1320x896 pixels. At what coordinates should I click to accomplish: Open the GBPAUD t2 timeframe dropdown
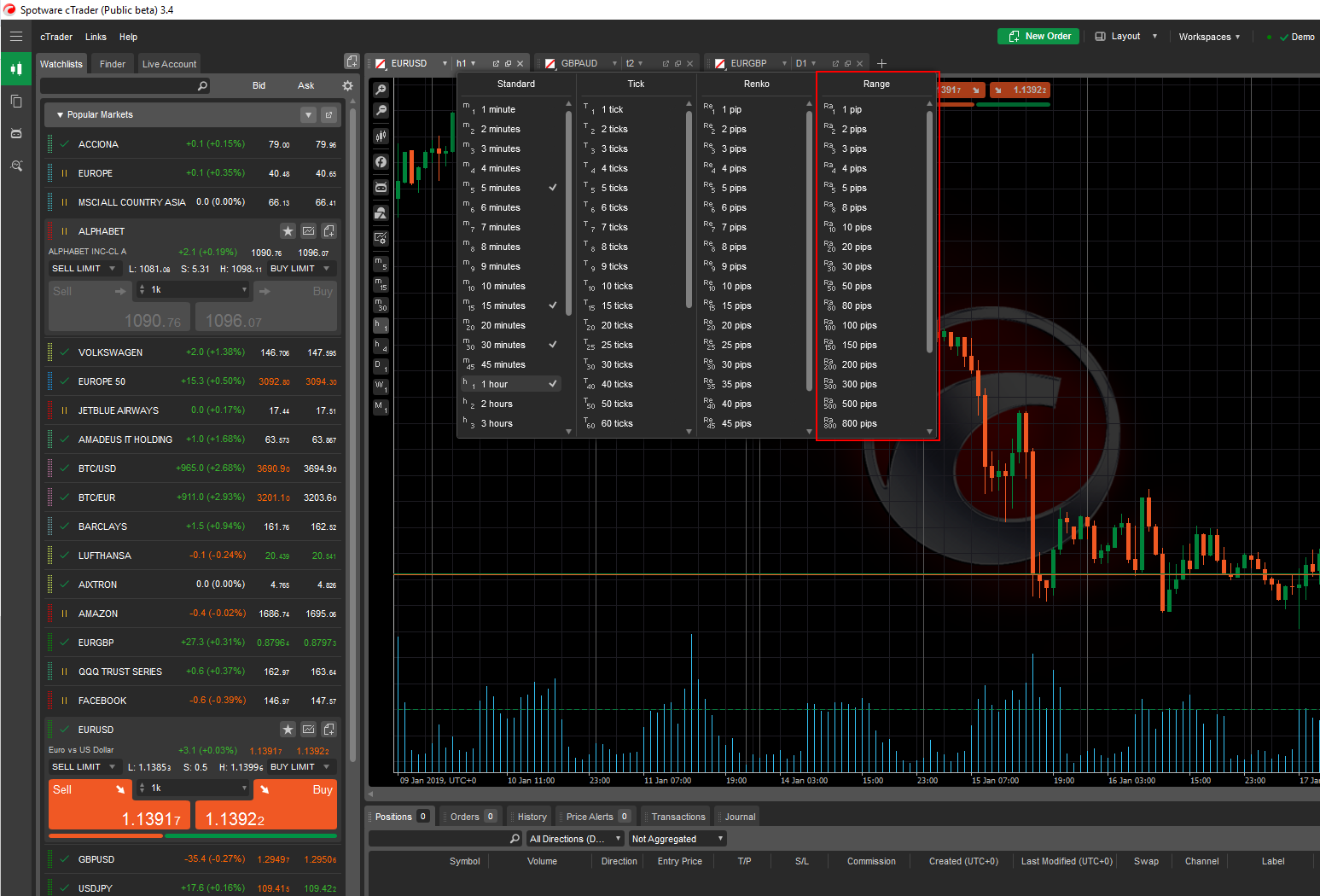point(634,64)
